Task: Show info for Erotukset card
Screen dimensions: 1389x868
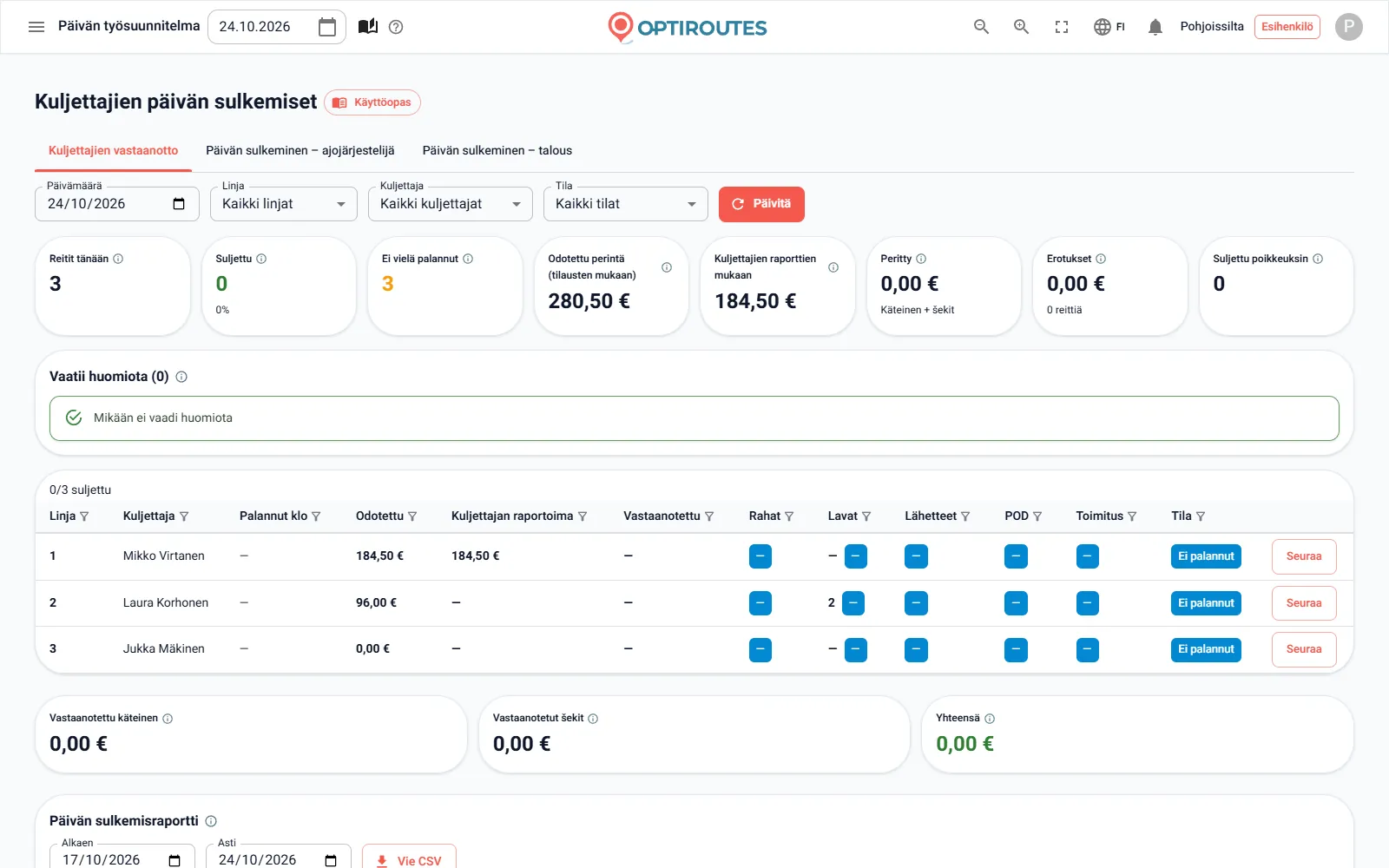Action: [1101, 259]
